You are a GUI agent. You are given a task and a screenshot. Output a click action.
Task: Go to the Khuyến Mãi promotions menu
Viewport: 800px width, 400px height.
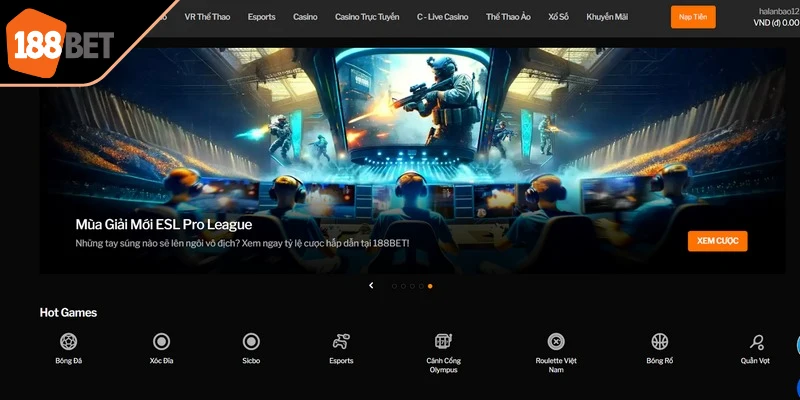[x=608, y=17]
